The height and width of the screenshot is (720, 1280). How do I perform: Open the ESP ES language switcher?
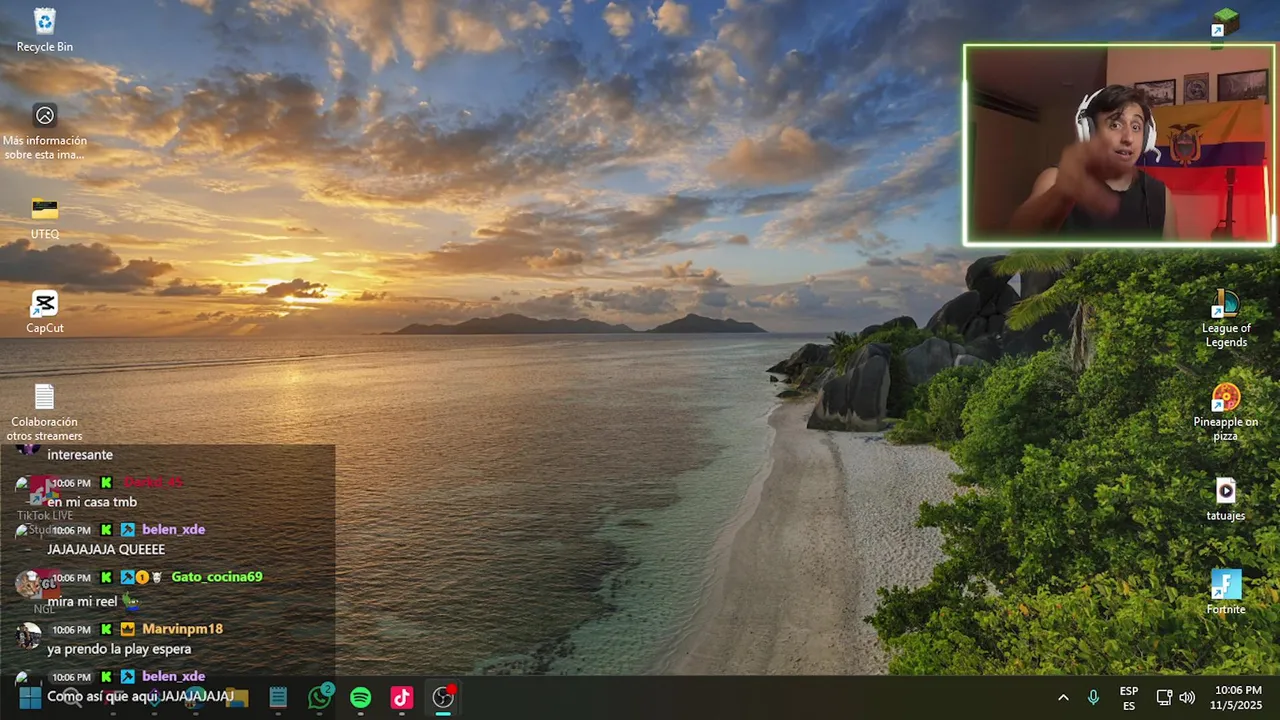click(x=1129, y=698)
